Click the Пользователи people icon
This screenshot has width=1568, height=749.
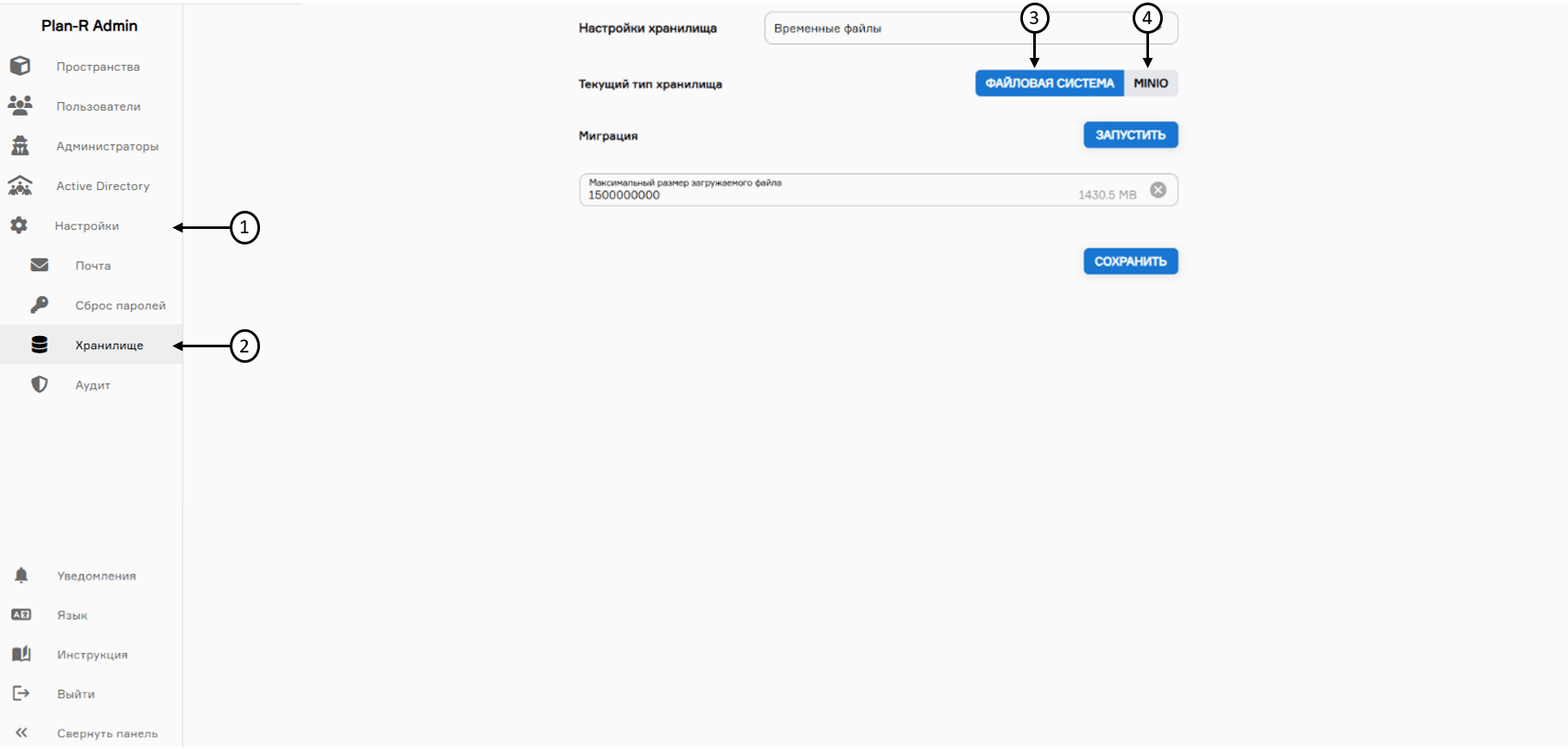tap(20, 105)
